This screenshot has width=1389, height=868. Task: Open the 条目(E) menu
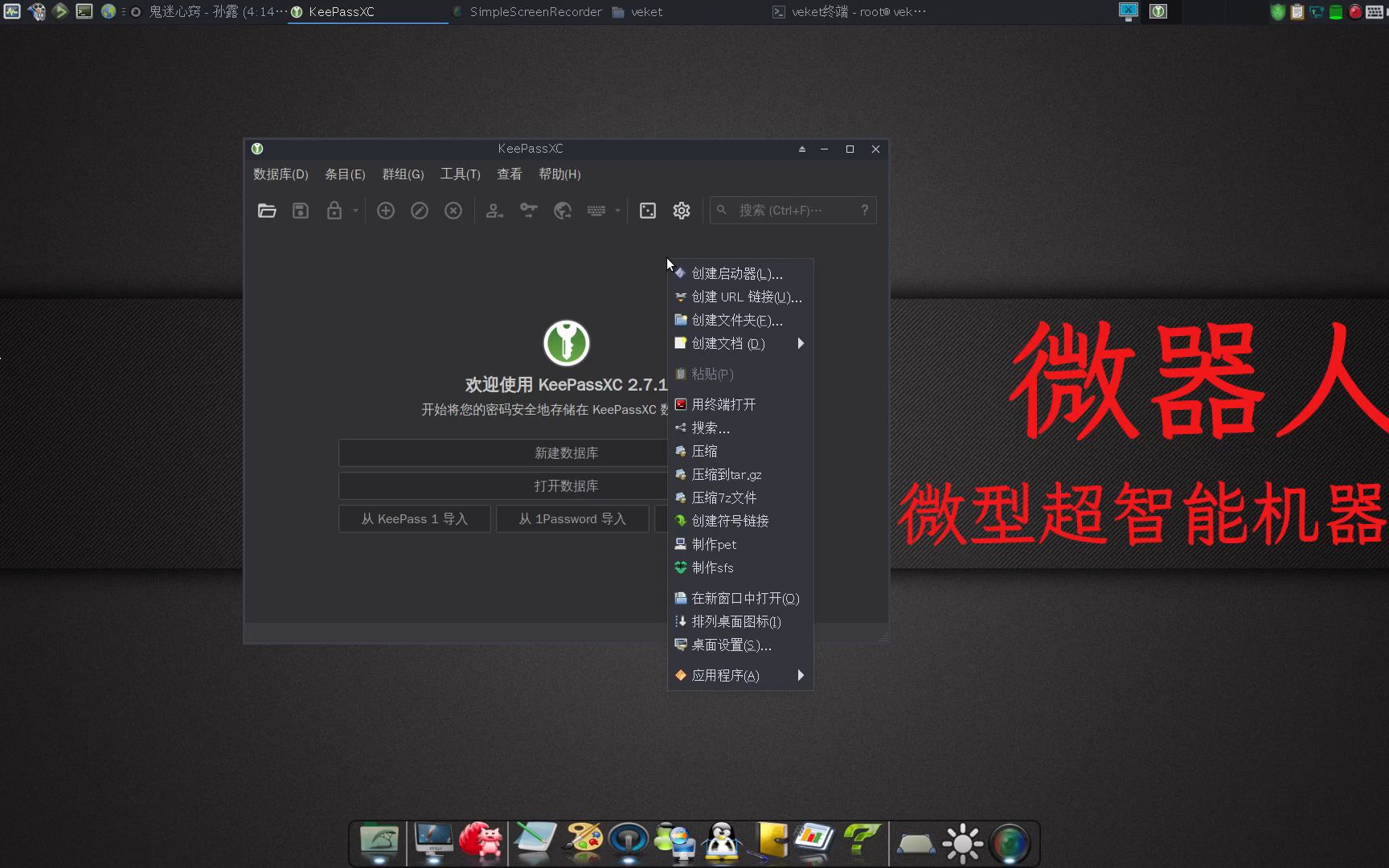345,174
